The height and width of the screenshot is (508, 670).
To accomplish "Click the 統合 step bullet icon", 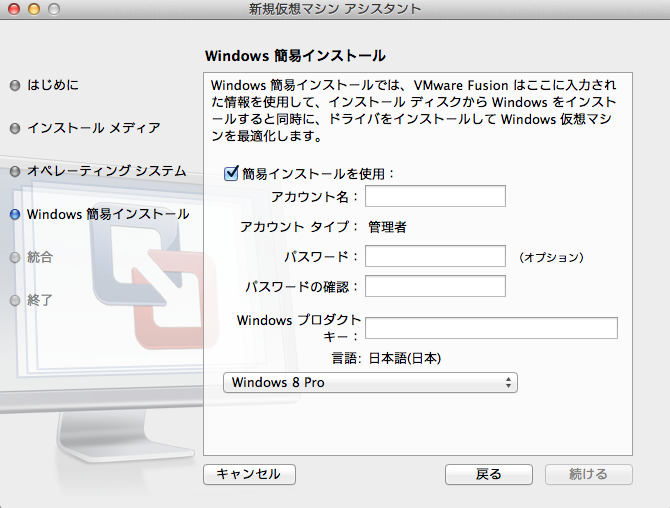I will pyautogui.click(x=15, y=258).
